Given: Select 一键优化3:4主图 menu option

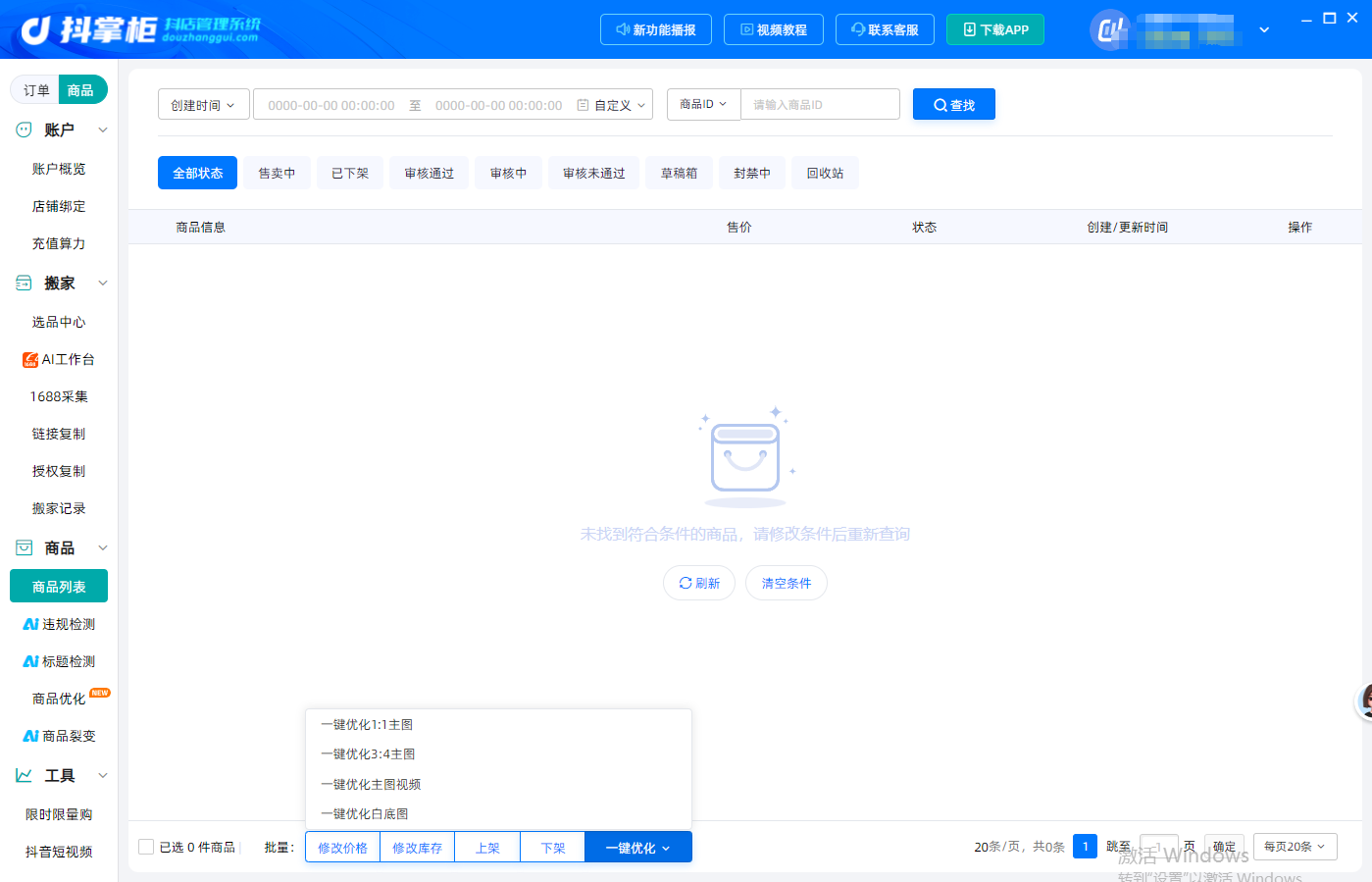Looking at the screenshot, I should coord(498,753).
